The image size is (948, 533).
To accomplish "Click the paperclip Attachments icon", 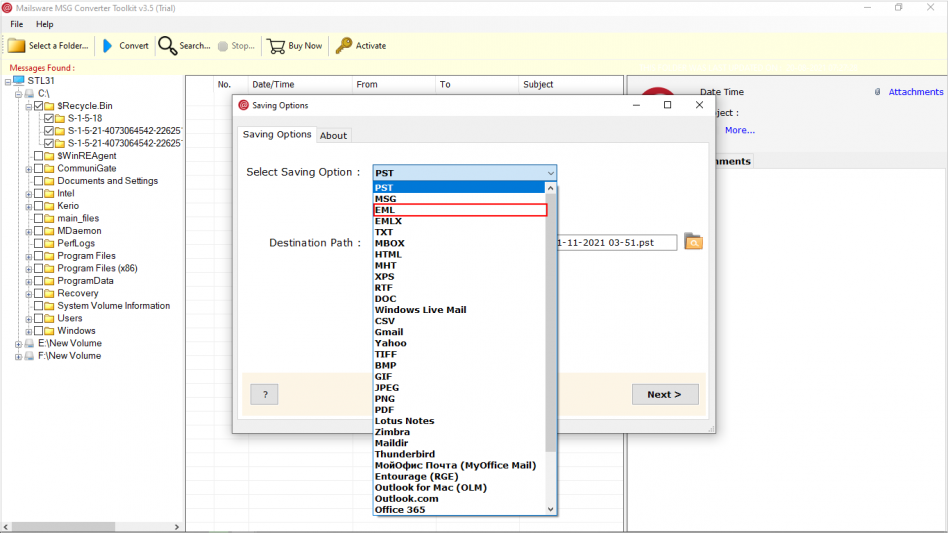I will pos(877,92).
